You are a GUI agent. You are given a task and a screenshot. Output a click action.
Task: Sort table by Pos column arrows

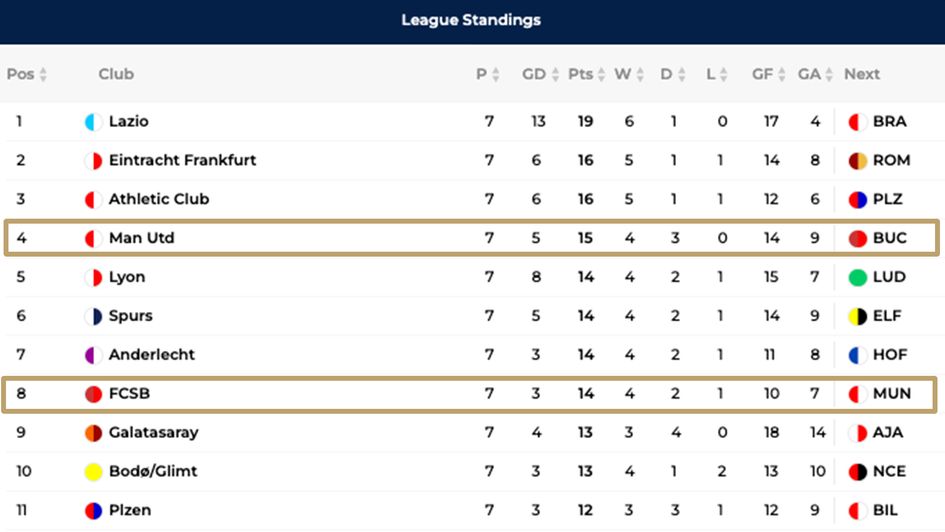(43, 75)
